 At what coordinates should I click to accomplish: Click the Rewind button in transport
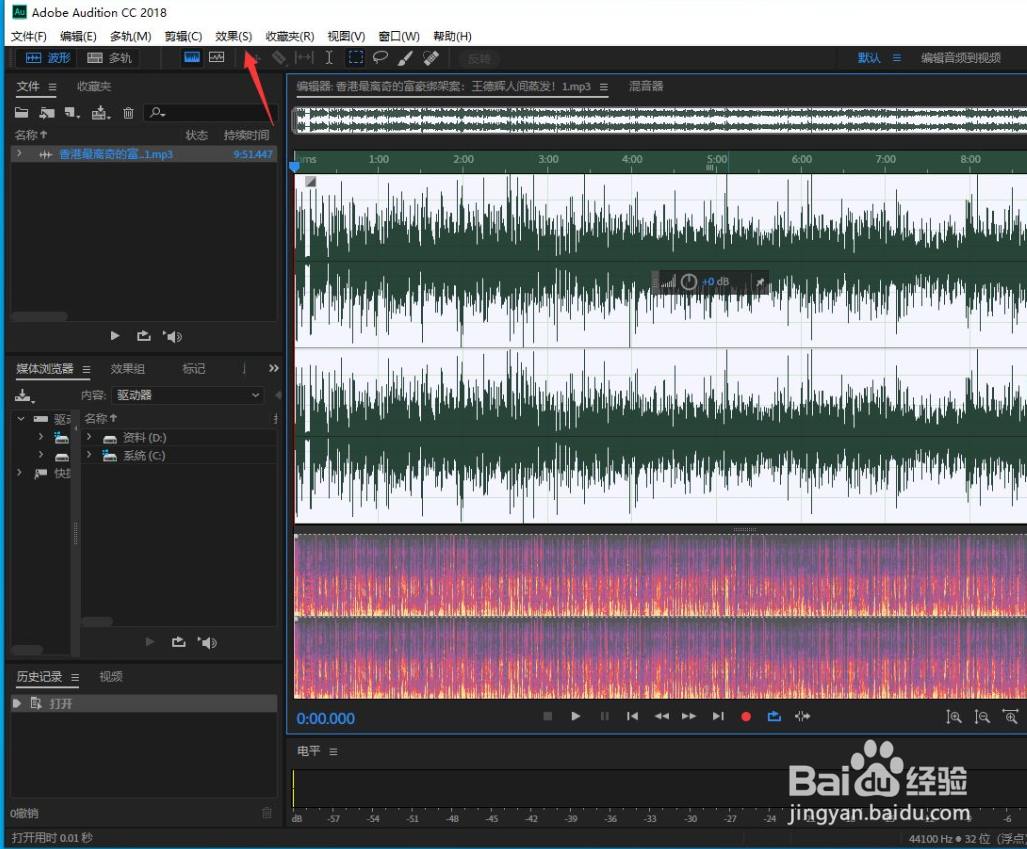tap(662, 716)
